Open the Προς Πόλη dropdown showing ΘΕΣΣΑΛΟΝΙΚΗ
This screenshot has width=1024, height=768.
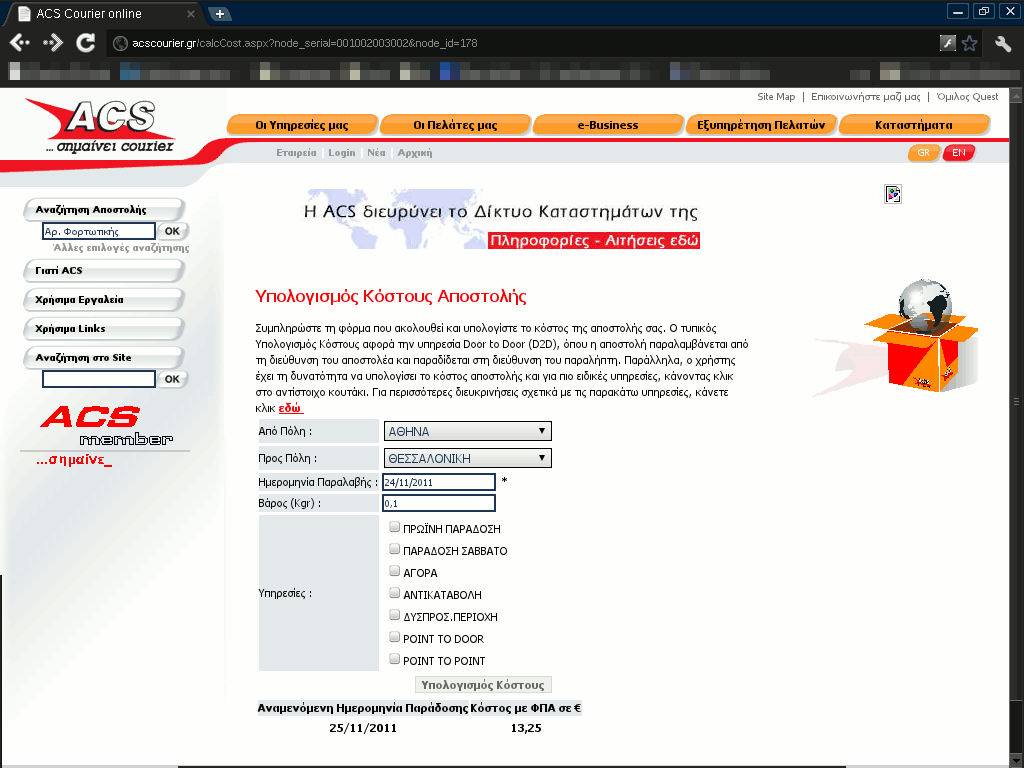tap(468, 458)
